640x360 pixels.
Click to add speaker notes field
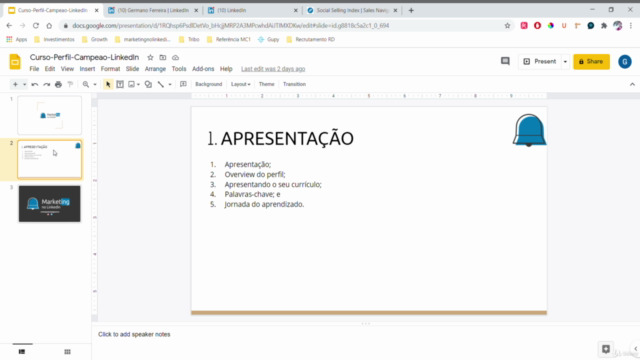tap(134, 334)
